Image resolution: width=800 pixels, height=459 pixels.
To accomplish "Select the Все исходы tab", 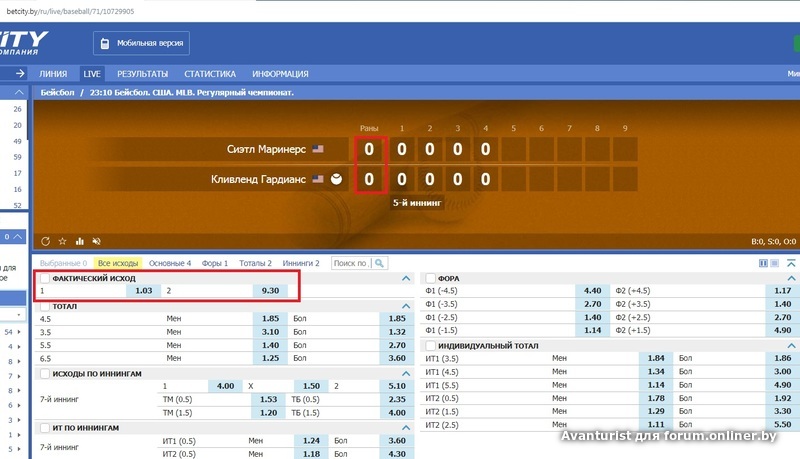I will (x=118, y=263).
